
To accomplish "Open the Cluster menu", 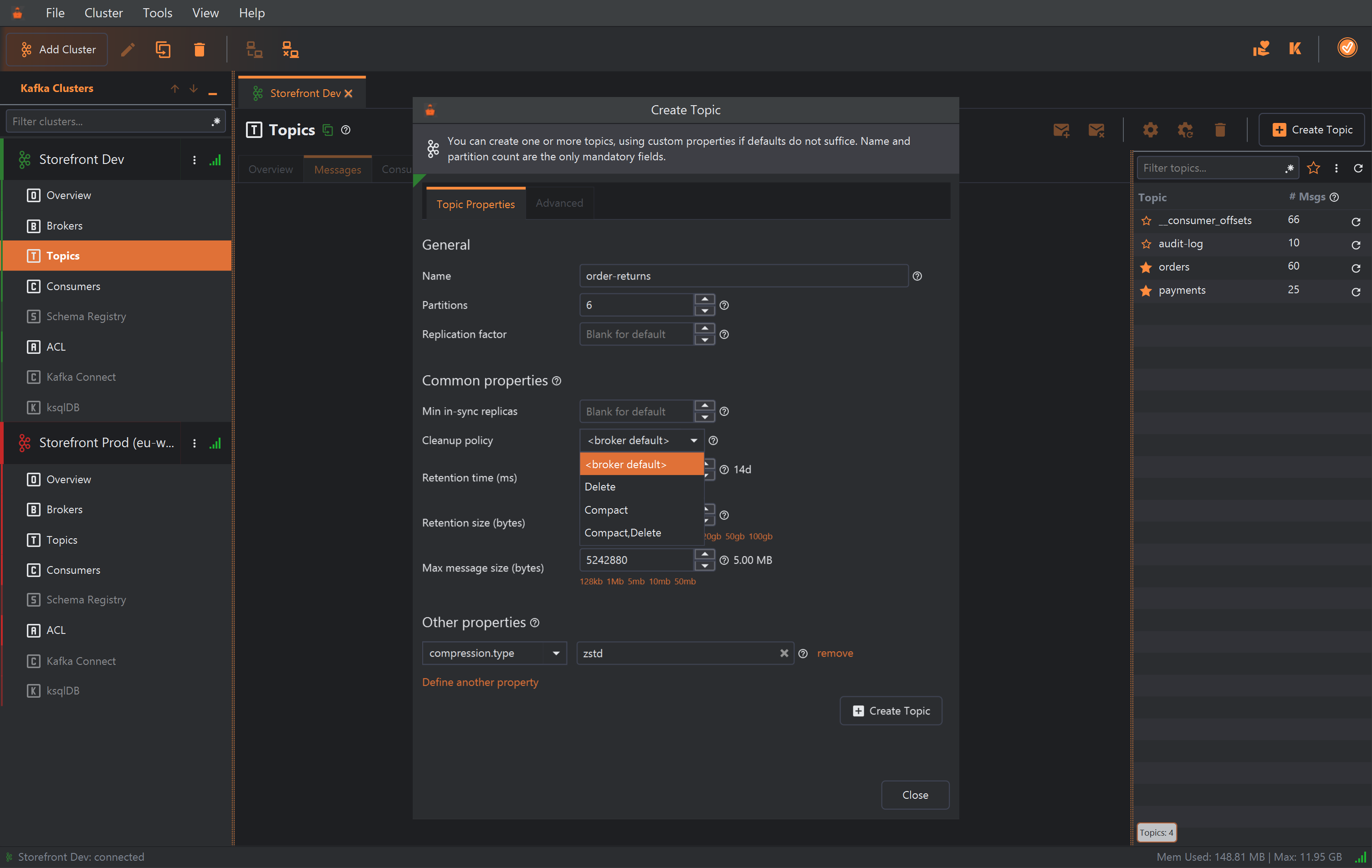I will pyautogui.click(x=103, y=13).
